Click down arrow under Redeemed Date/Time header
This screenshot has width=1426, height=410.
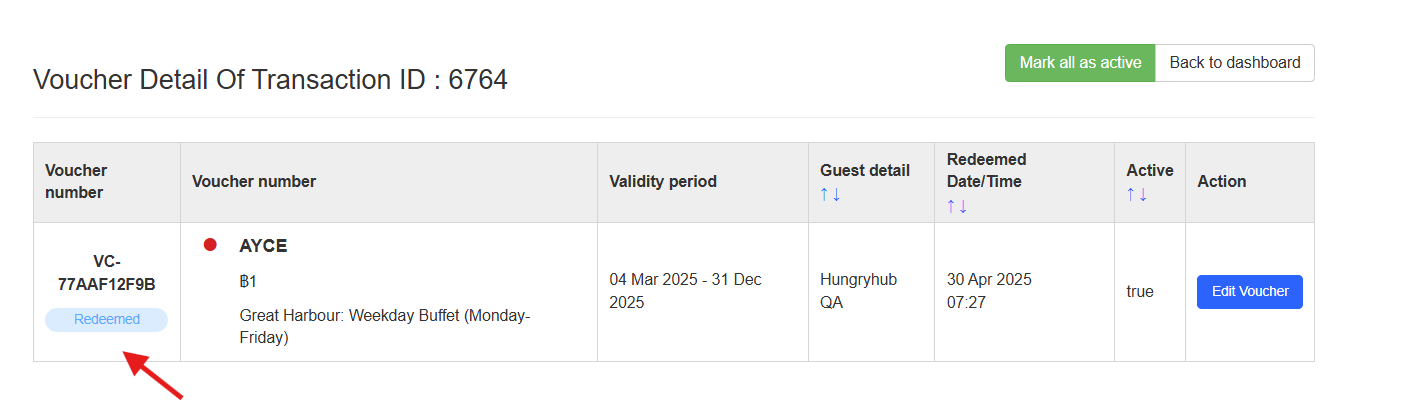(x=963, y=206)
